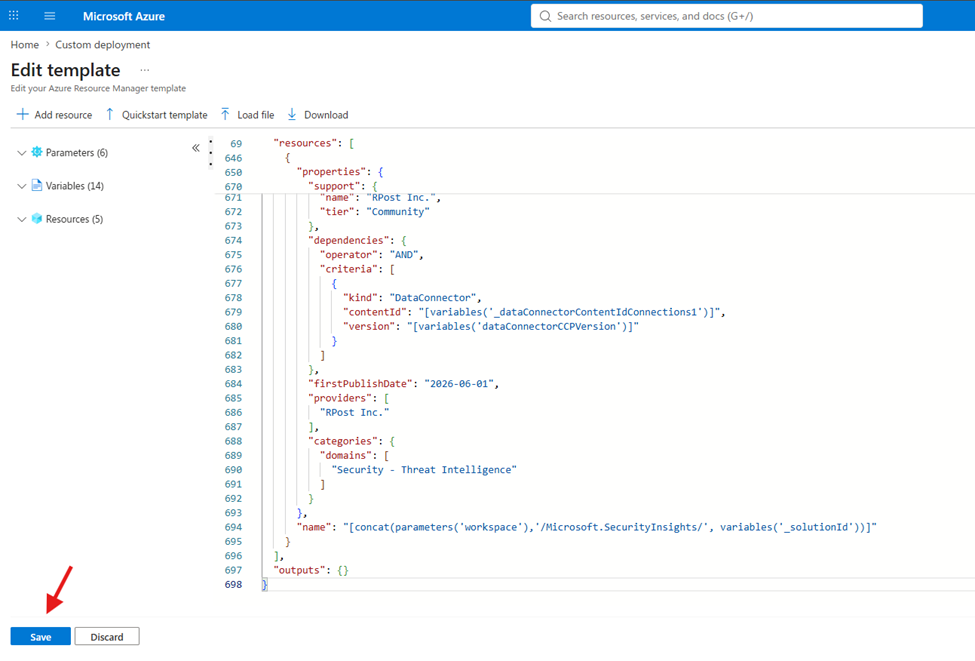
Task: Select Parameters (6) tree node
Action: point(76,153)
